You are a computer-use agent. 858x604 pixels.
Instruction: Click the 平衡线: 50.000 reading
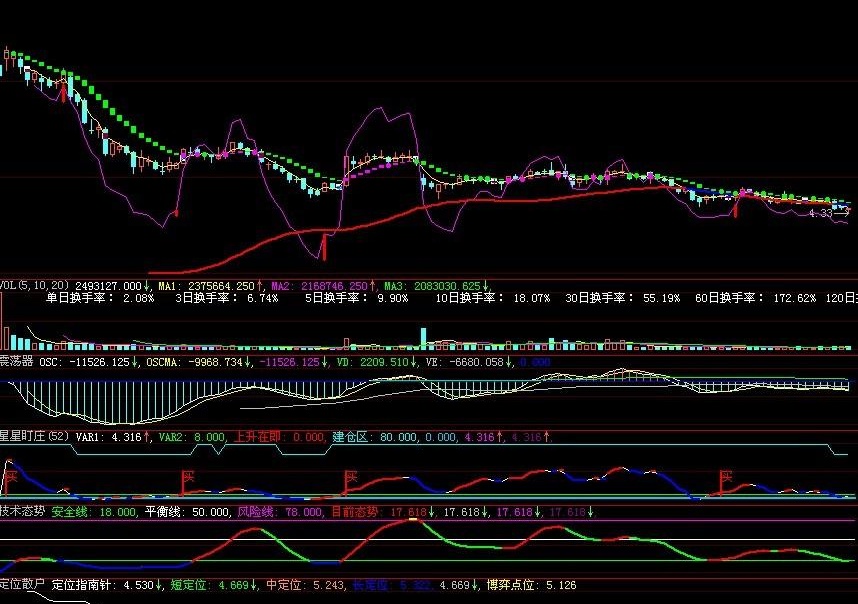pyautogui.click(x=187, y=512)
